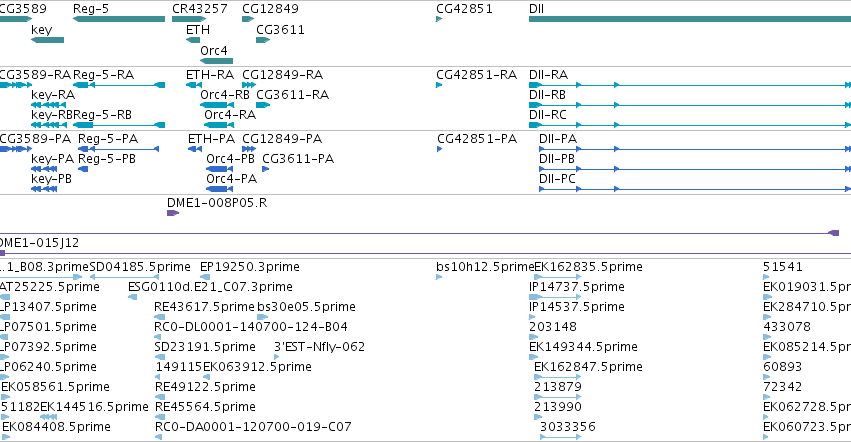Select the Dll-PC protein track line
851x442 pixels.
point(695,189)
